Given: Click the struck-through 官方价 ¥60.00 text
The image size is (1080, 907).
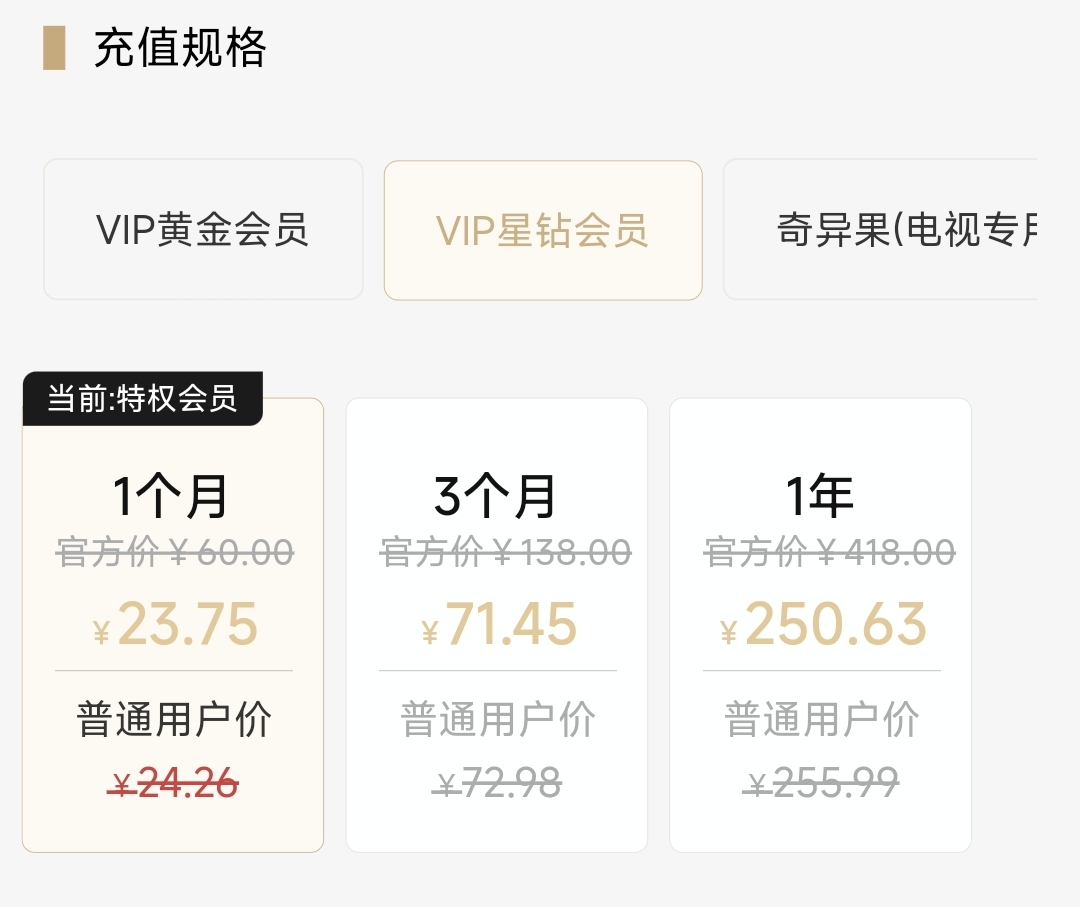Looking at the screenshot, I should 175,552.
